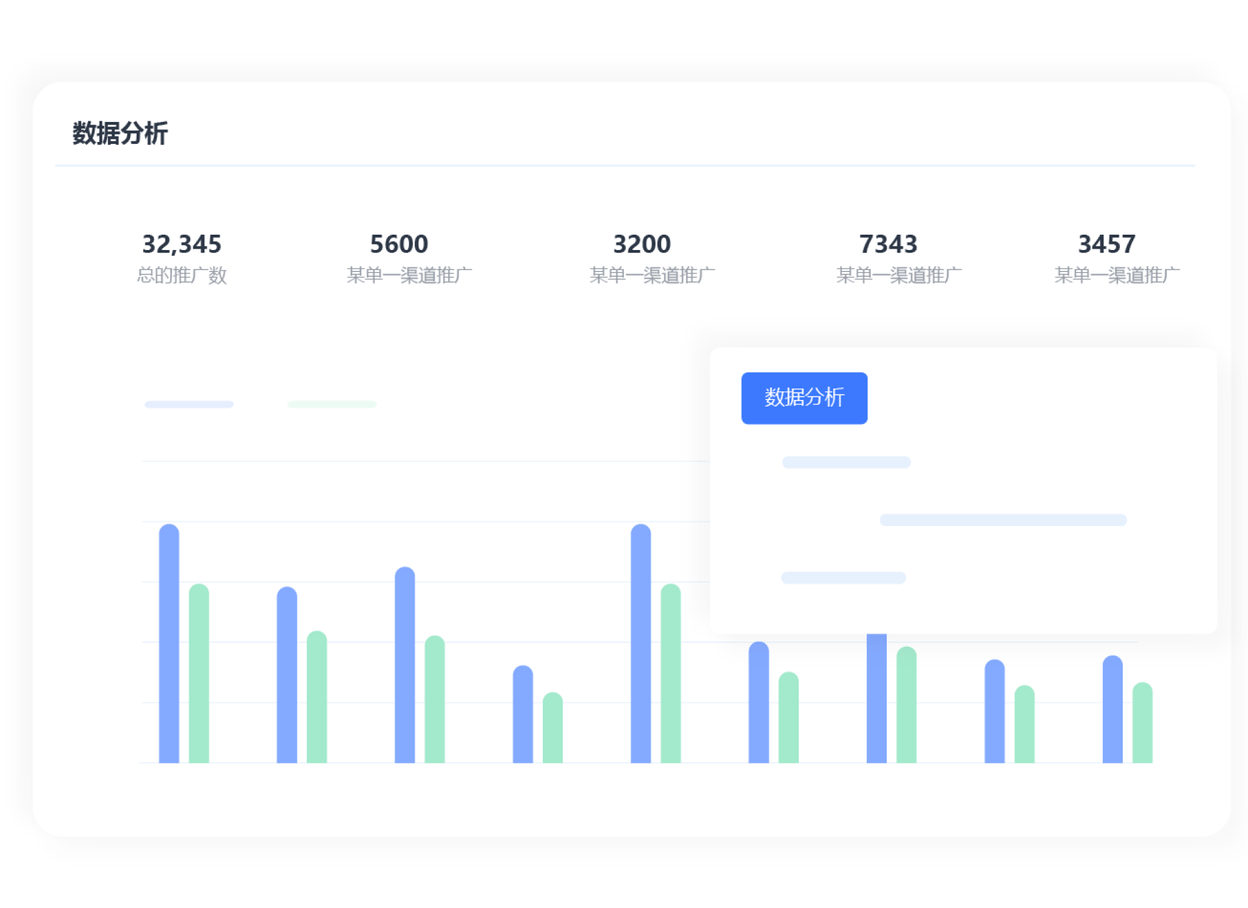Click the 32,345 total value

coord(182,244)
